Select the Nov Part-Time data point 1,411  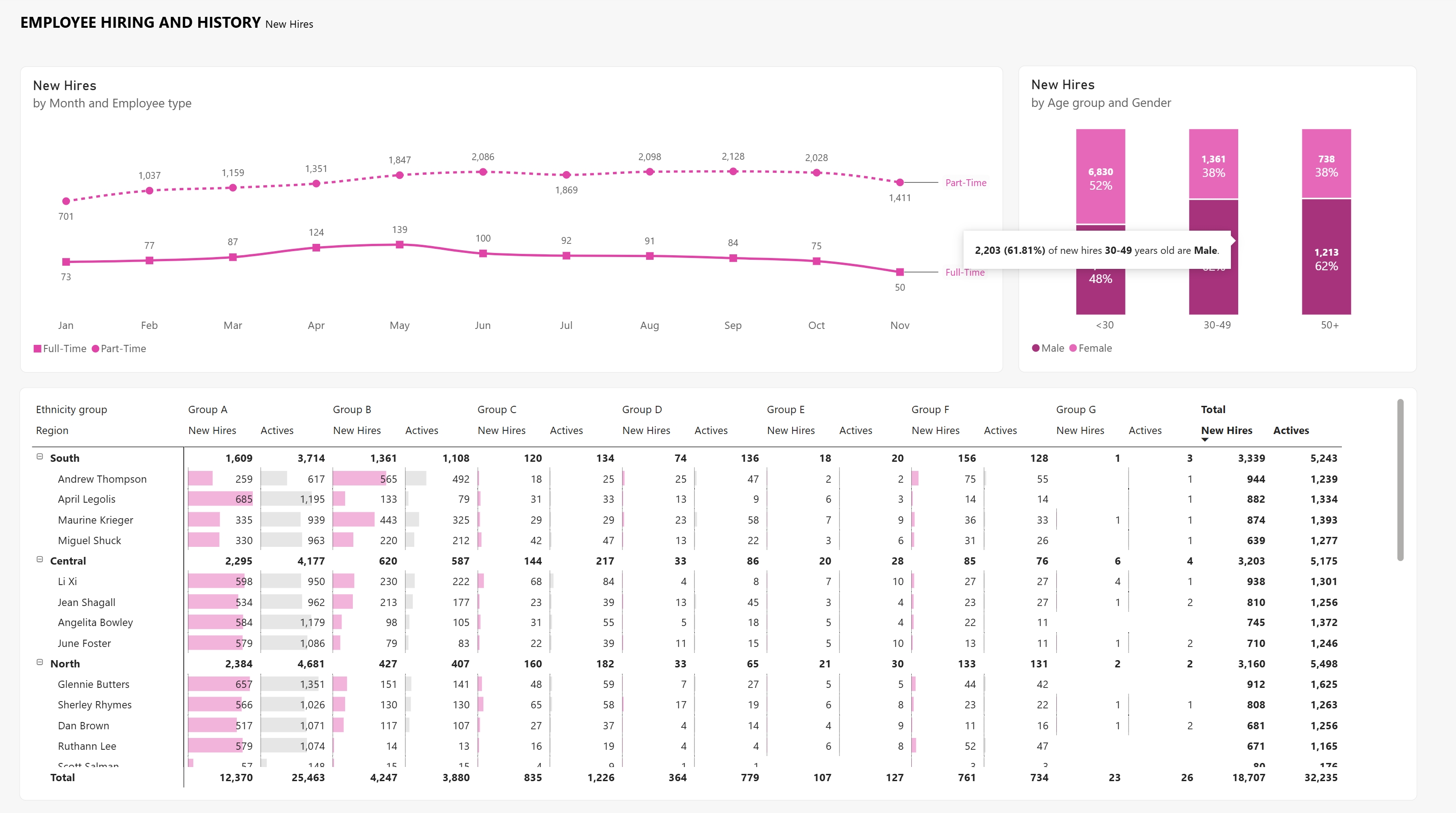[x=900, y=182]
